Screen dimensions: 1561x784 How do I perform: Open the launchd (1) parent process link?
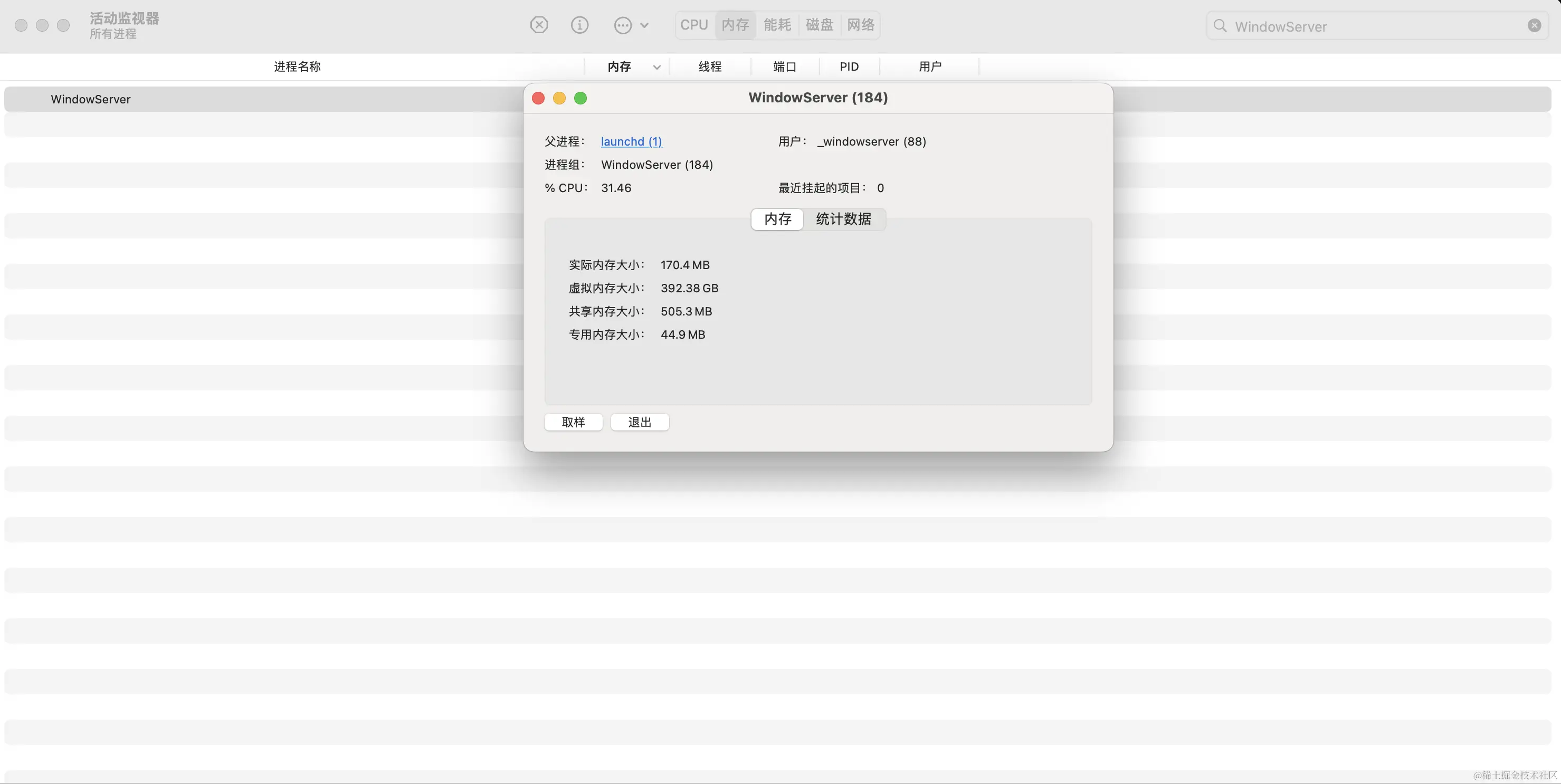coord(632,141)
